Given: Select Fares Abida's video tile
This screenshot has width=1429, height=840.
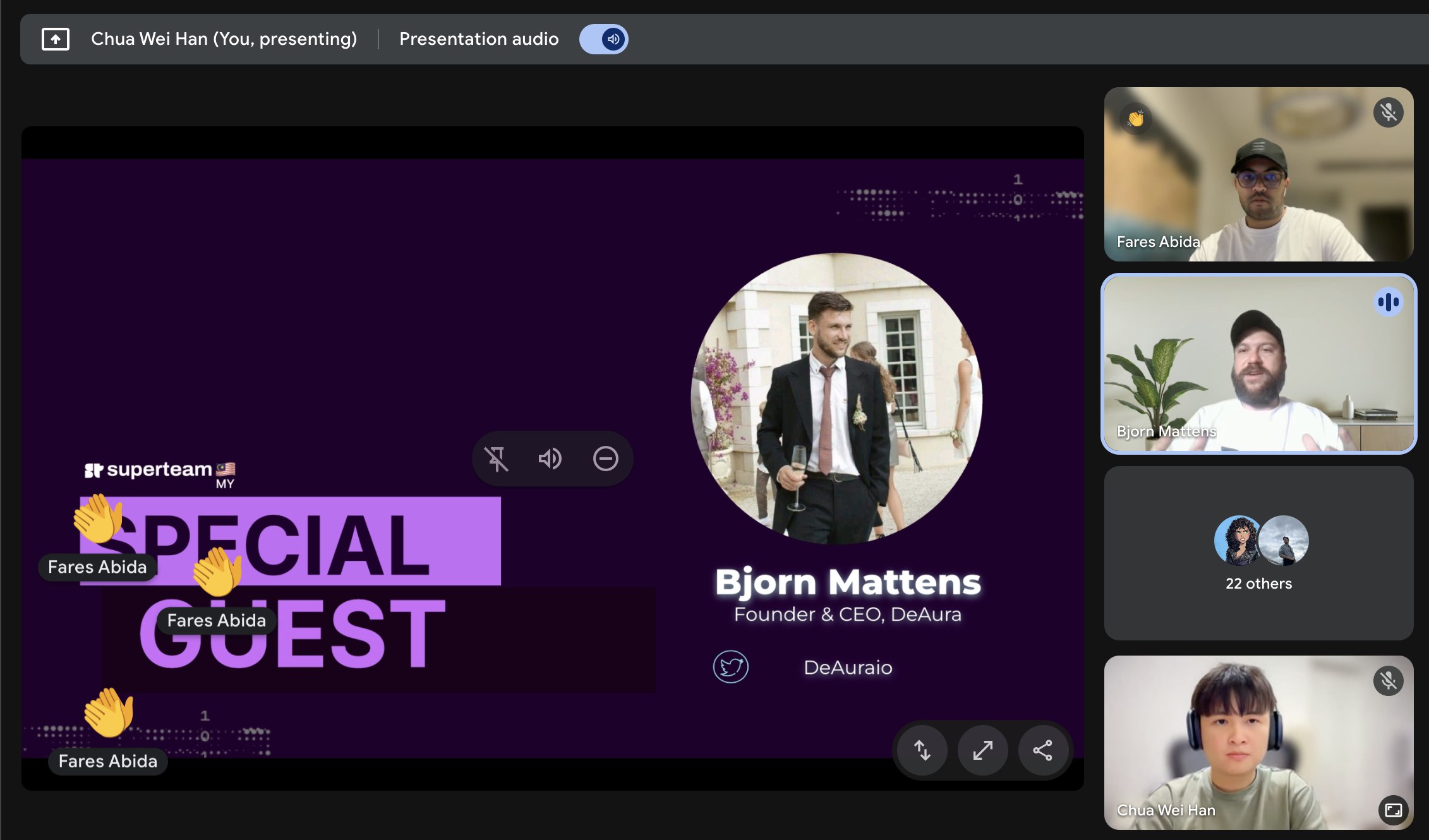Looking at the screenshot, I should (1258, 174).
